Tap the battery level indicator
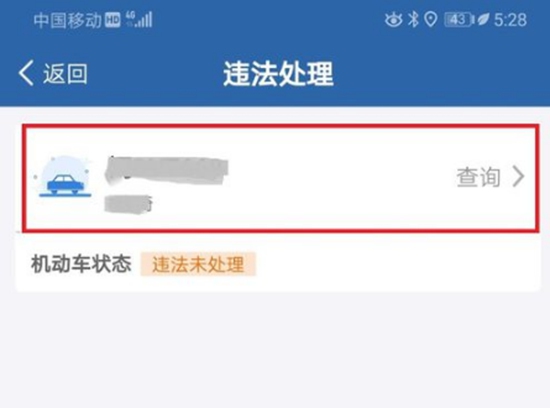This screenshot has width=550, height=408. click(459, 20)
